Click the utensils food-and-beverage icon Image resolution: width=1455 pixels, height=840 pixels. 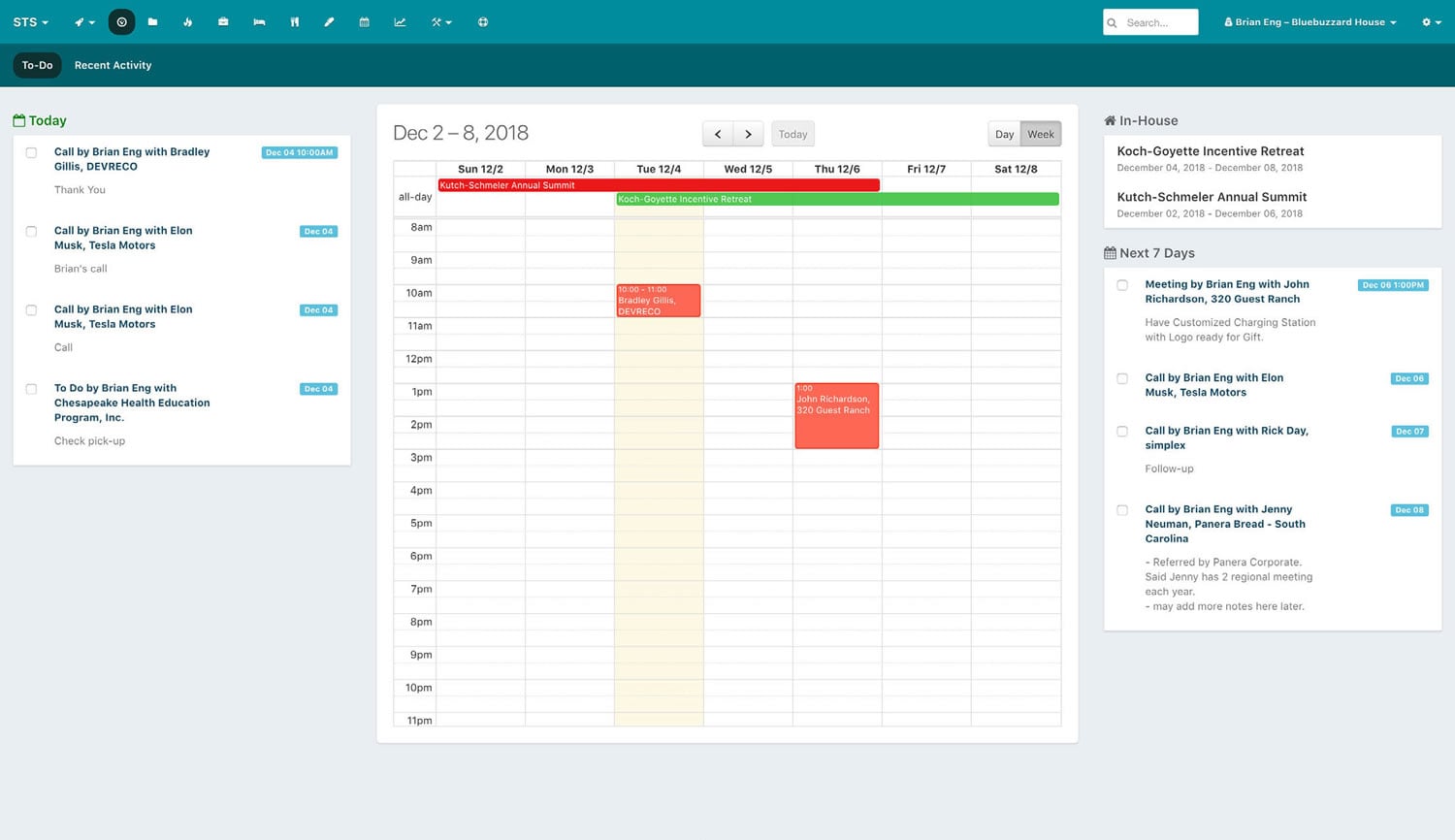294,21
